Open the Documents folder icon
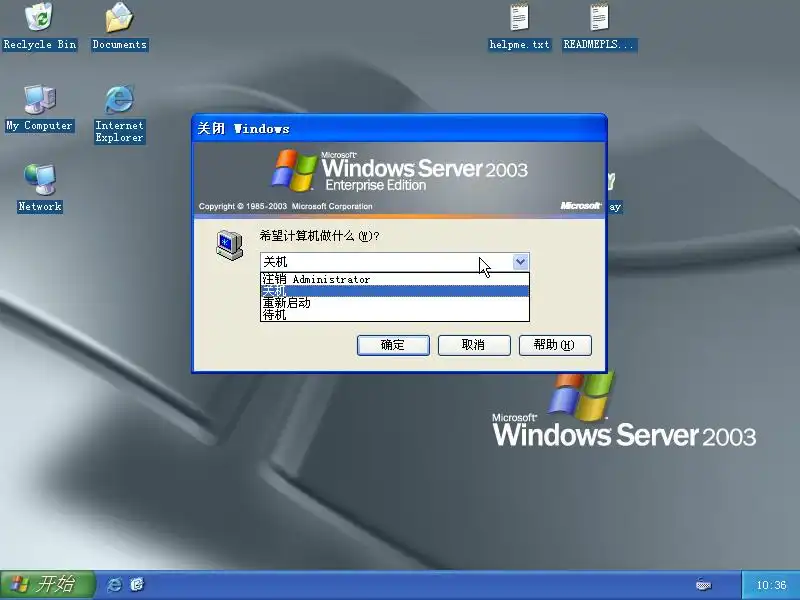Screen dimensions: 800x600 tap(119, 26)
